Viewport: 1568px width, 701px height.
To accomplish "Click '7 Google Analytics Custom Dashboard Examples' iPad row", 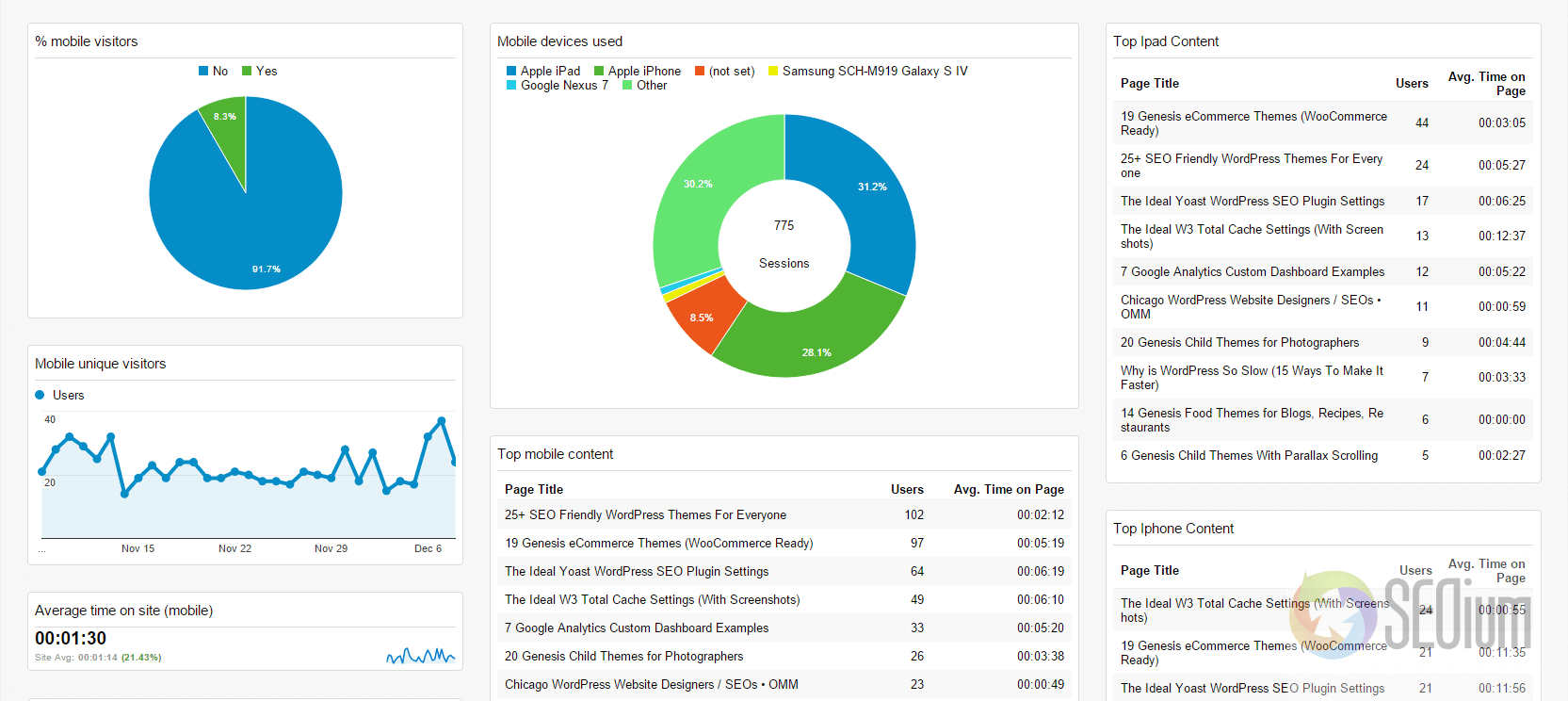I will click(1323, 271).
